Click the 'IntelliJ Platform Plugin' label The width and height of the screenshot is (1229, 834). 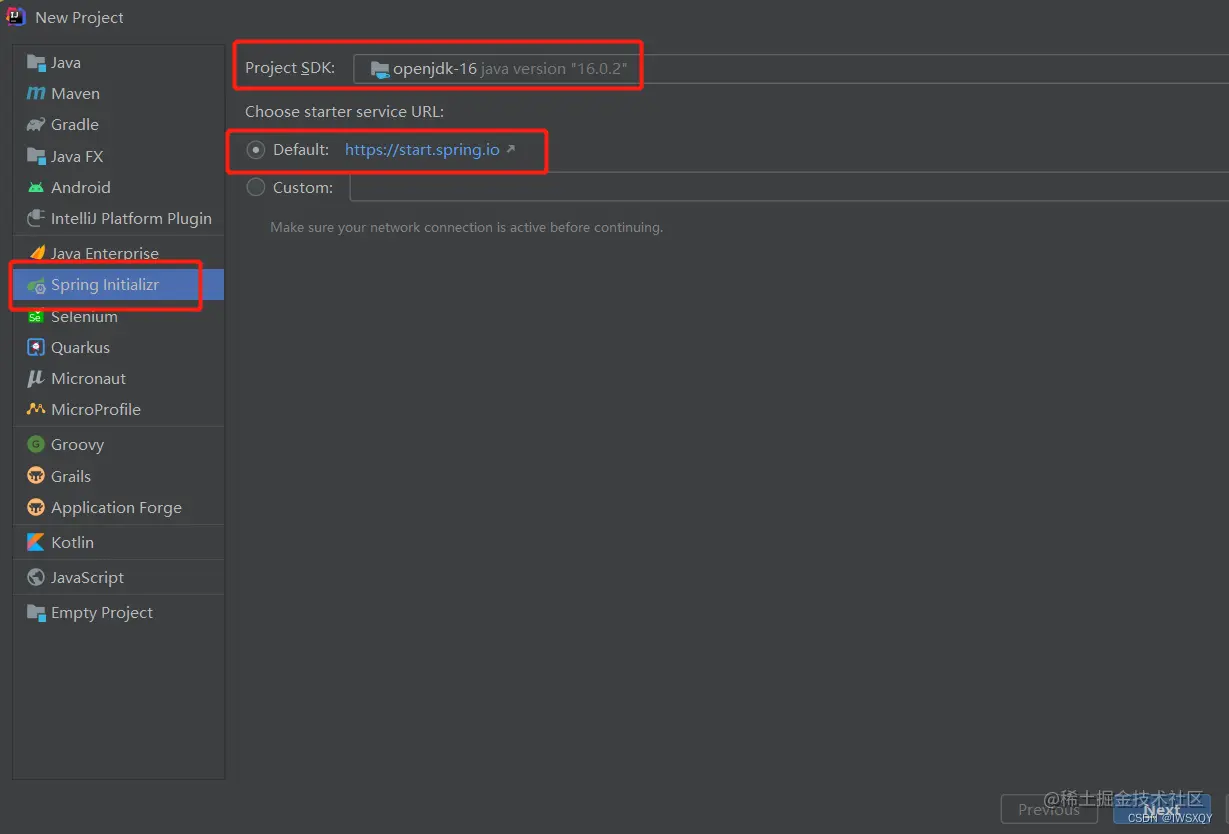tap(131, 219)
